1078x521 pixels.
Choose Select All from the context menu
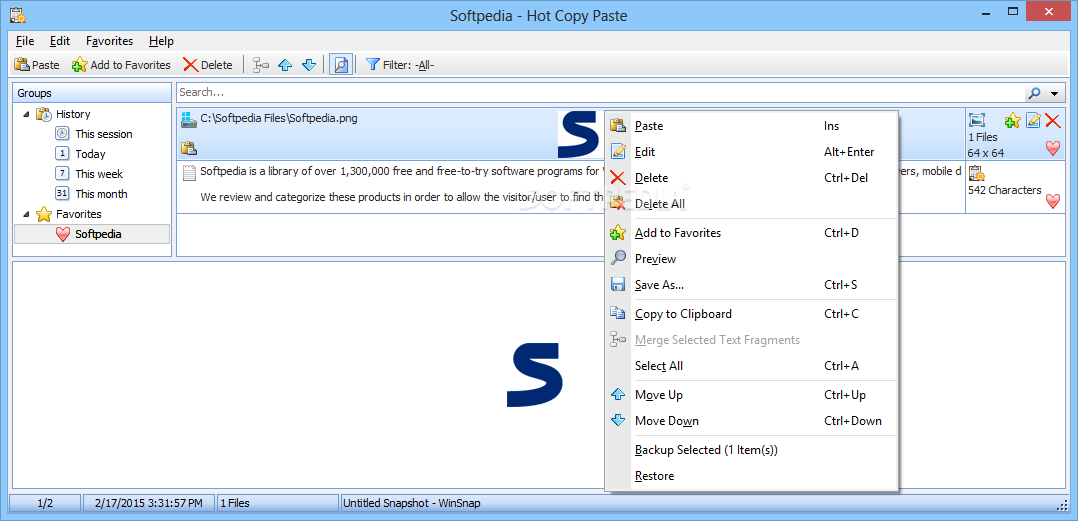point(751,366)
